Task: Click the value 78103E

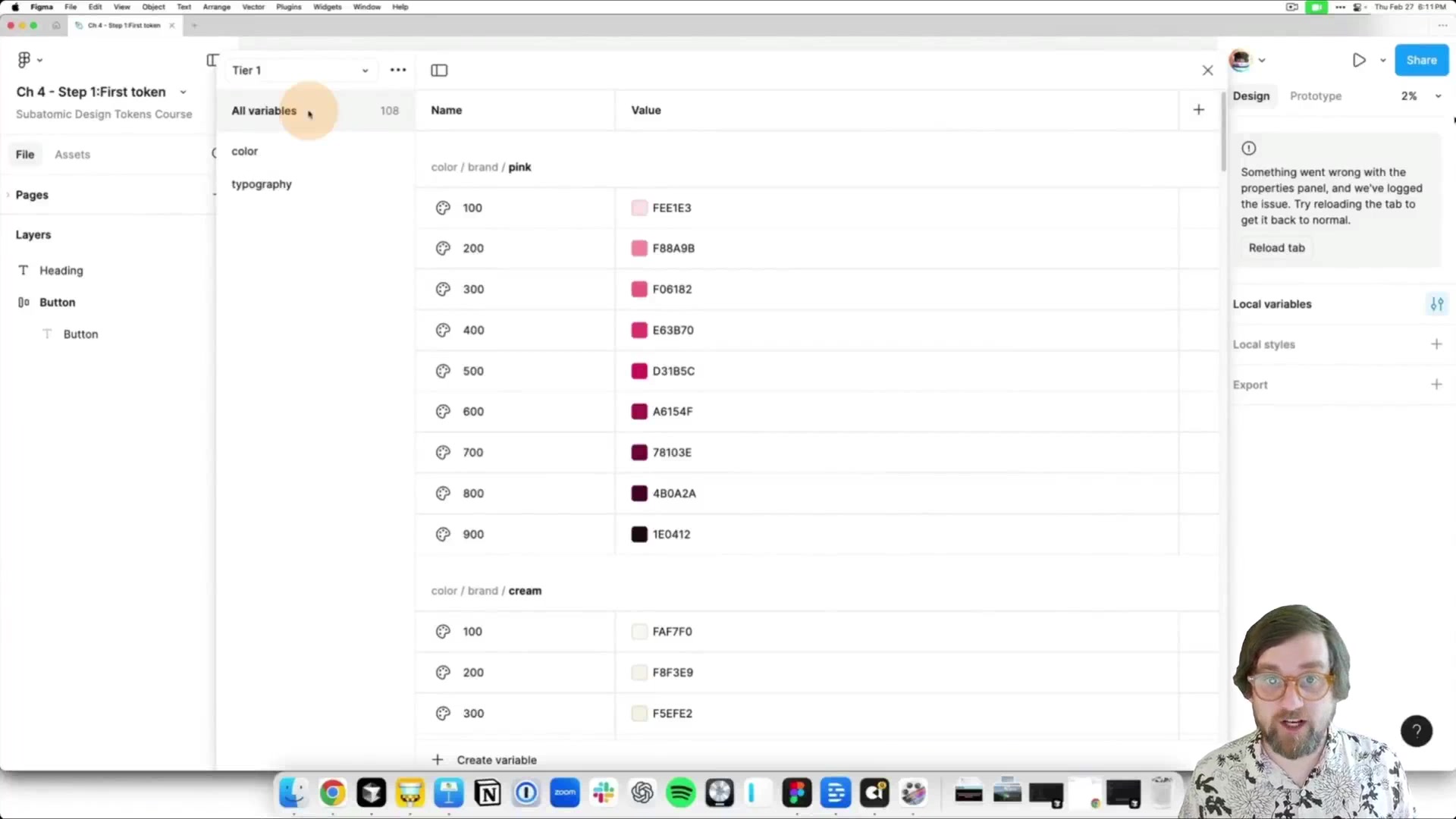Action: (672, 452)
